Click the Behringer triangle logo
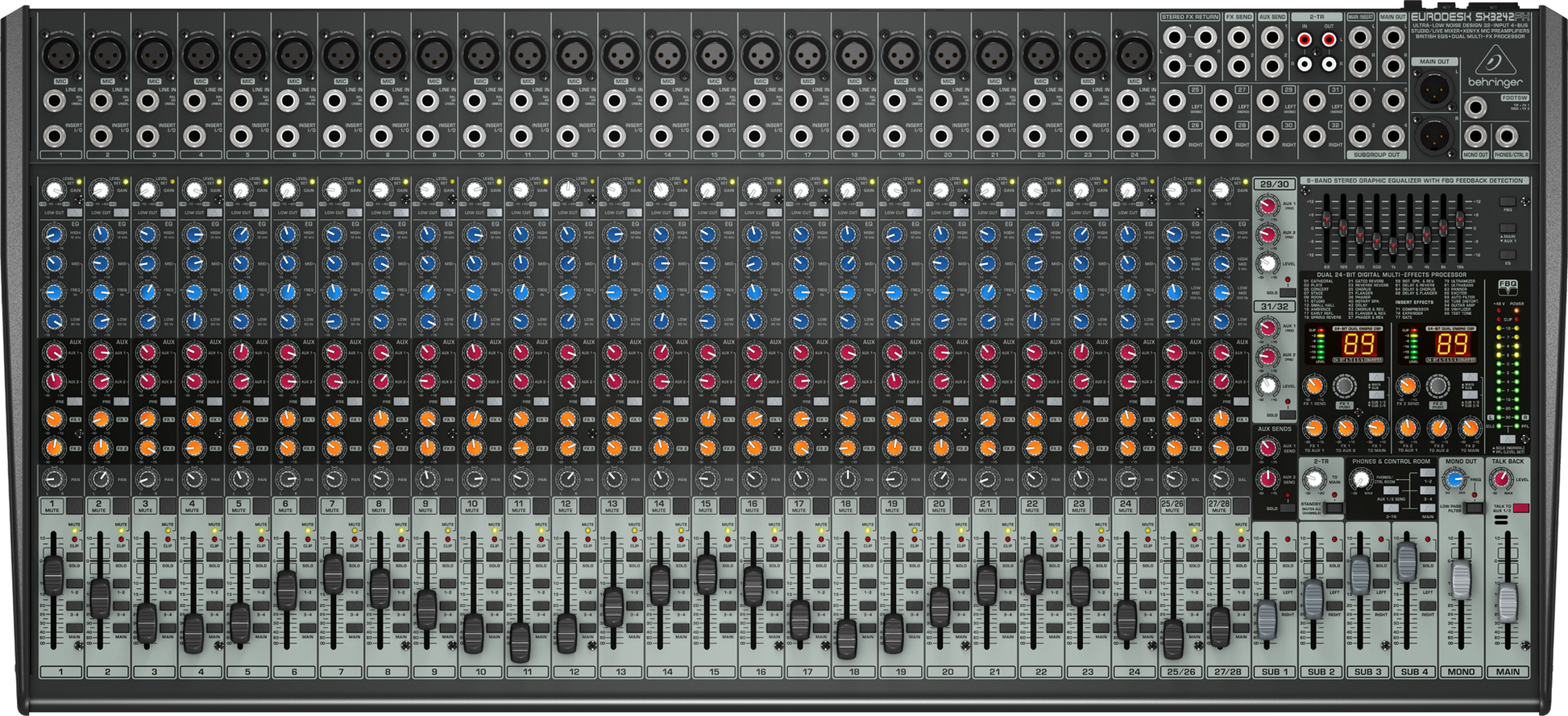 point(1495,60)
